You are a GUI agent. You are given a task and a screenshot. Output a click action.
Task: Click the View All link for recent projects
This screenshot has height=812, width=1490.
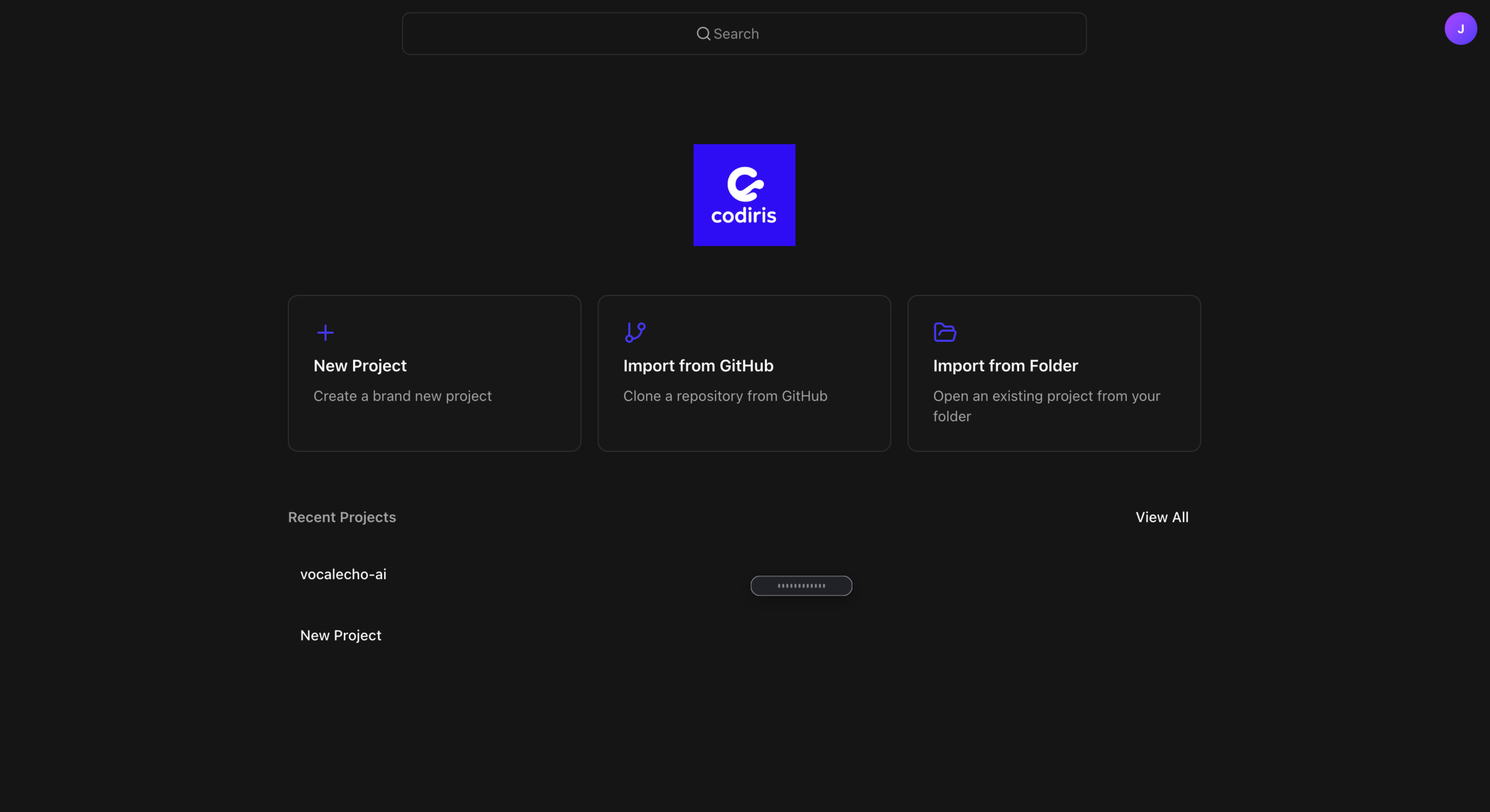click(x=1161, y=517)
